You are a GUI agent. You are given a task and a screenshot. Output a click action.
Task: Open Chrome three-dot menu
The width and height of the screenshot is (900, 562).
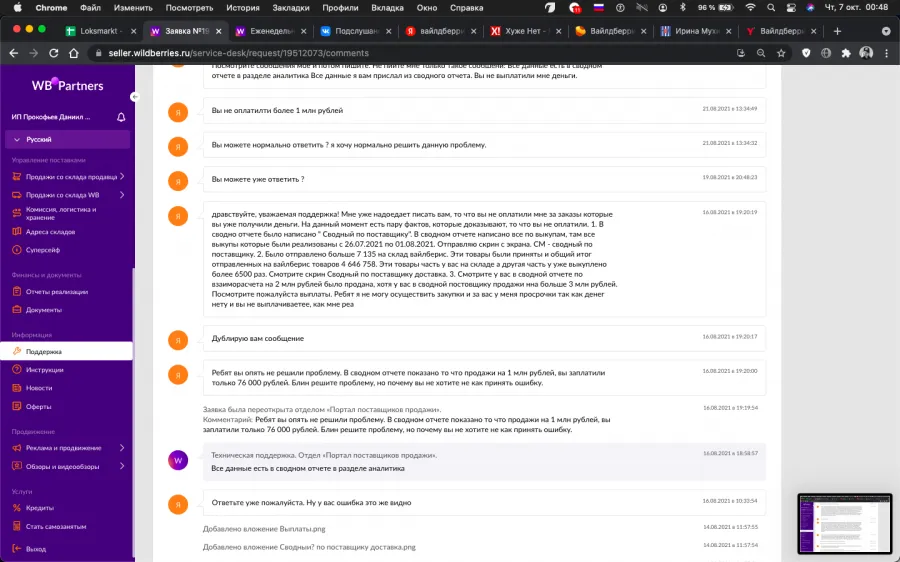(887, 53)
